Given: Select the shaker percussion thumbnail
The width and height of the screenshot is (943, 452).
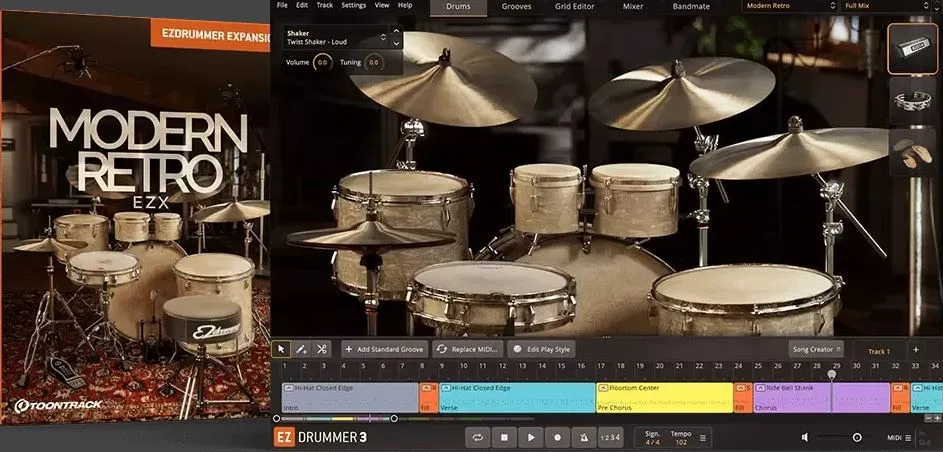Looking at the screenshot, I should pos(912,49).
